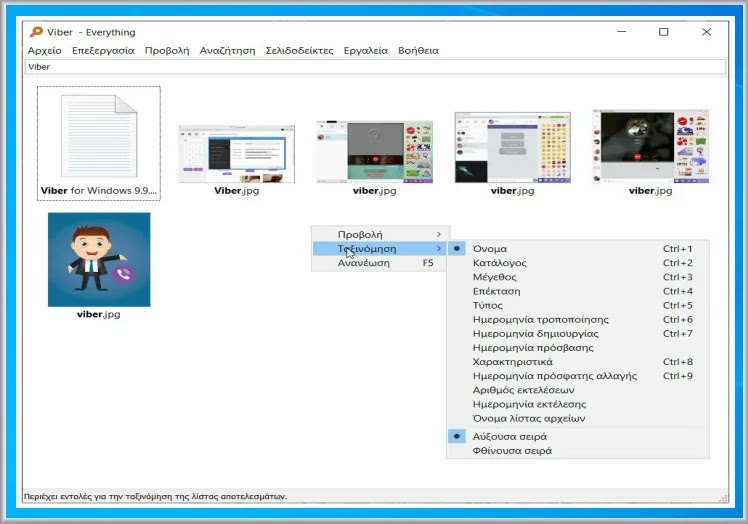Open the Προβολή menu in menu bar
The width and height of the screenshot is (748, 524).
click(x=167, y=51)
